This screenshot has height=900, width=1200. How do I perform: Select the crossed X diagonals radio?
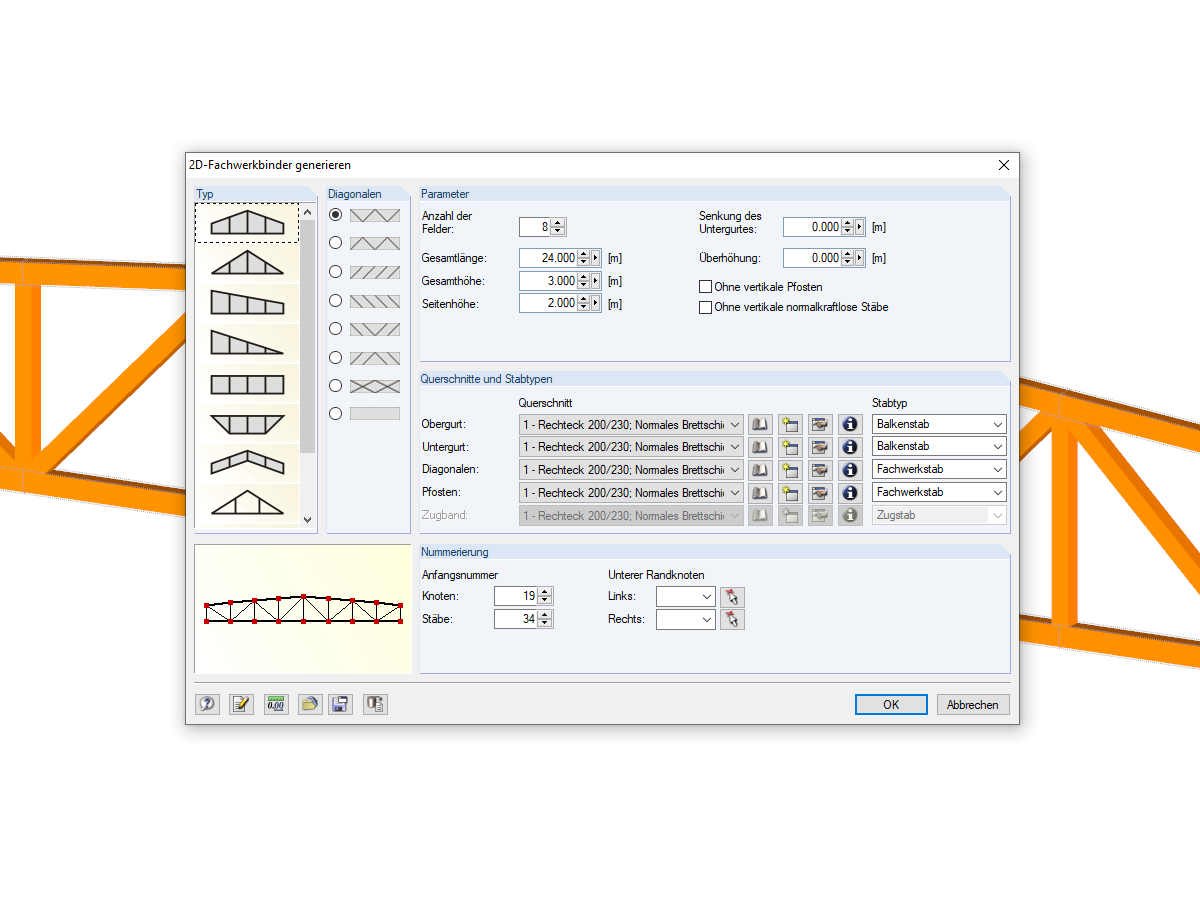[336, 386]
